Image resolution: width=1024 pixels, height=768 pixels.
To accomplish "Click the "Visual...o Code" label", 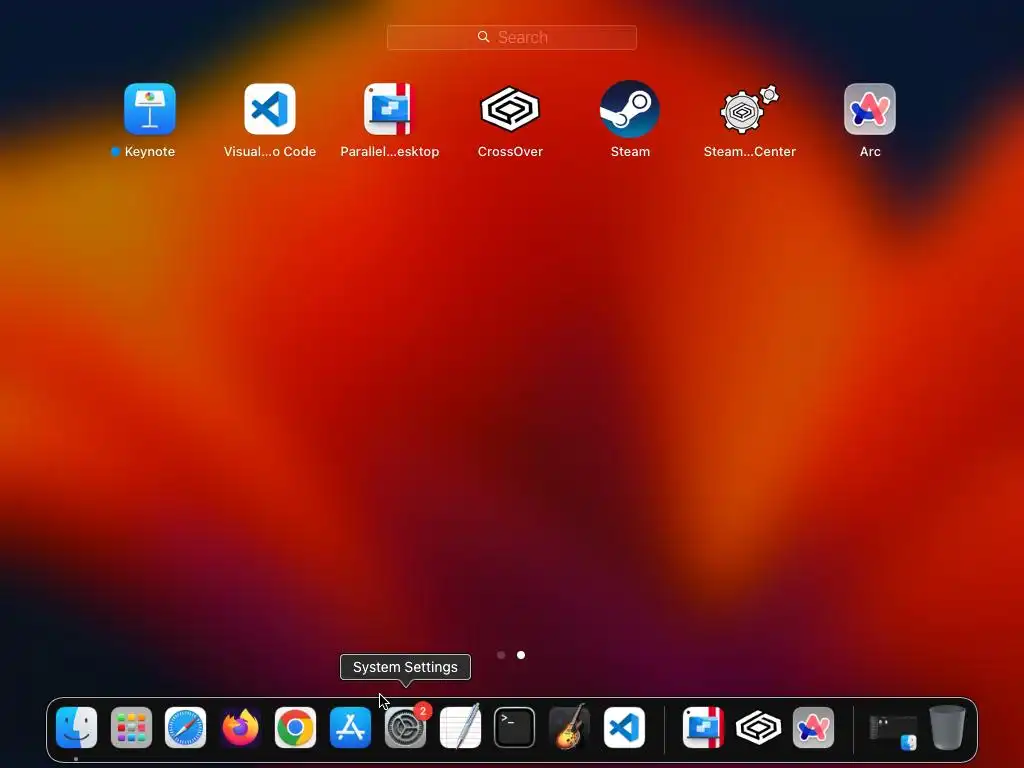I will coord(270,152).
